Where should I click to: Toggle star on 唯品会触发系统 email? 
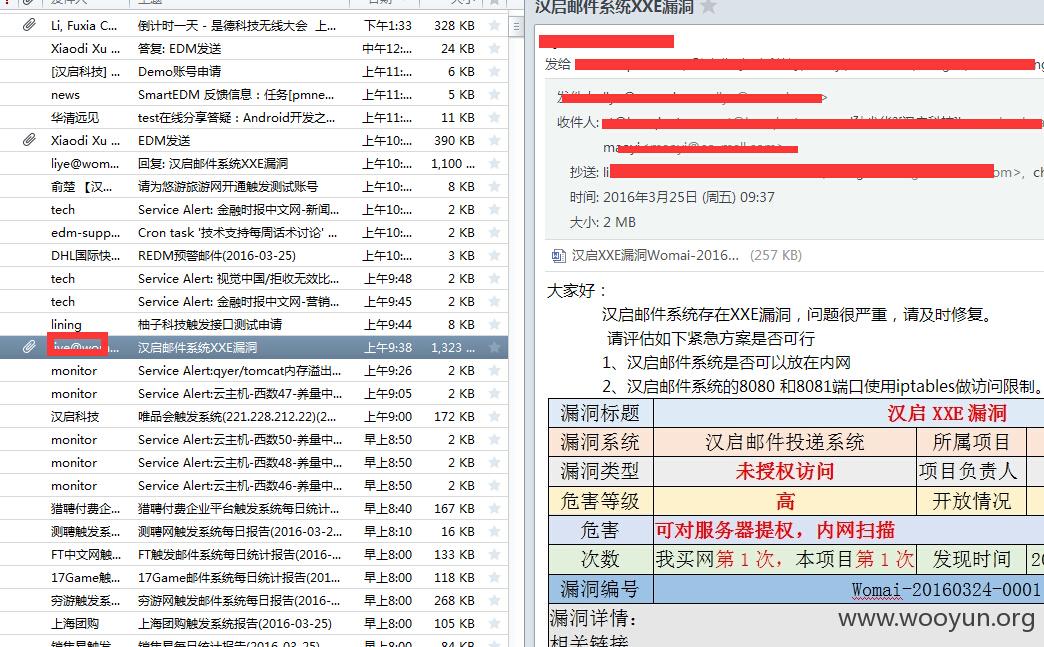coord(494,417)
